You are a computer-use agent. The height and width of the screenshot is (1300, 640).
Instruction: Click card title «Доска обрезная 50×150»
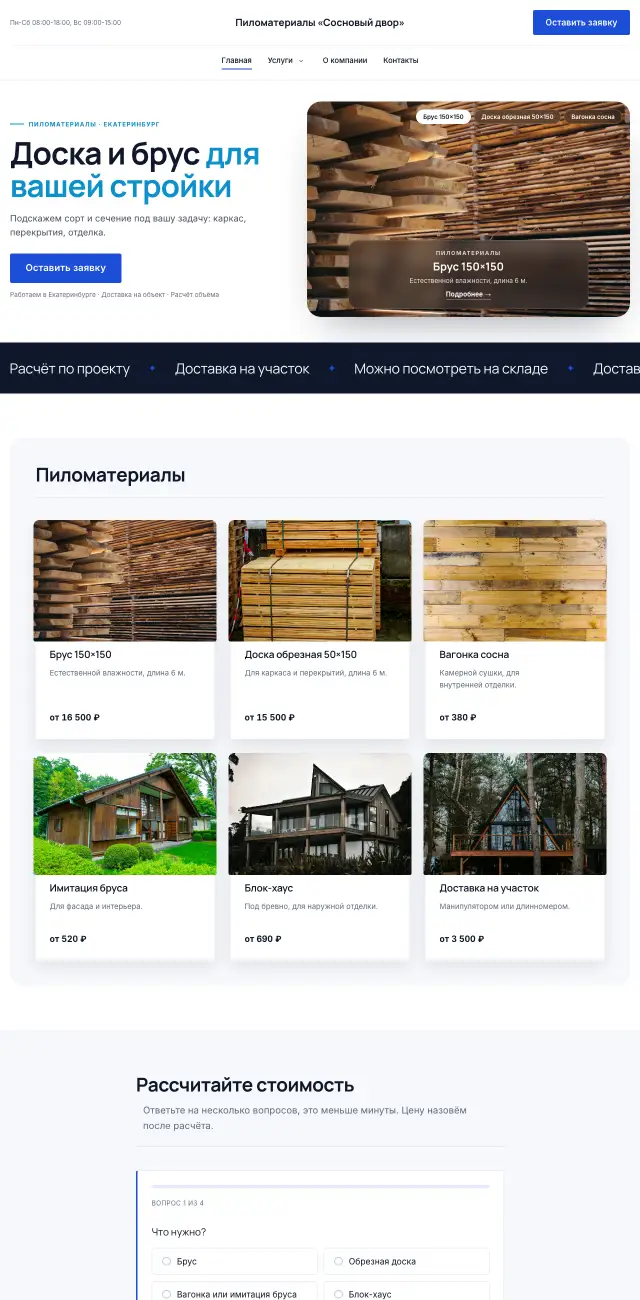[x=300, y=655]
